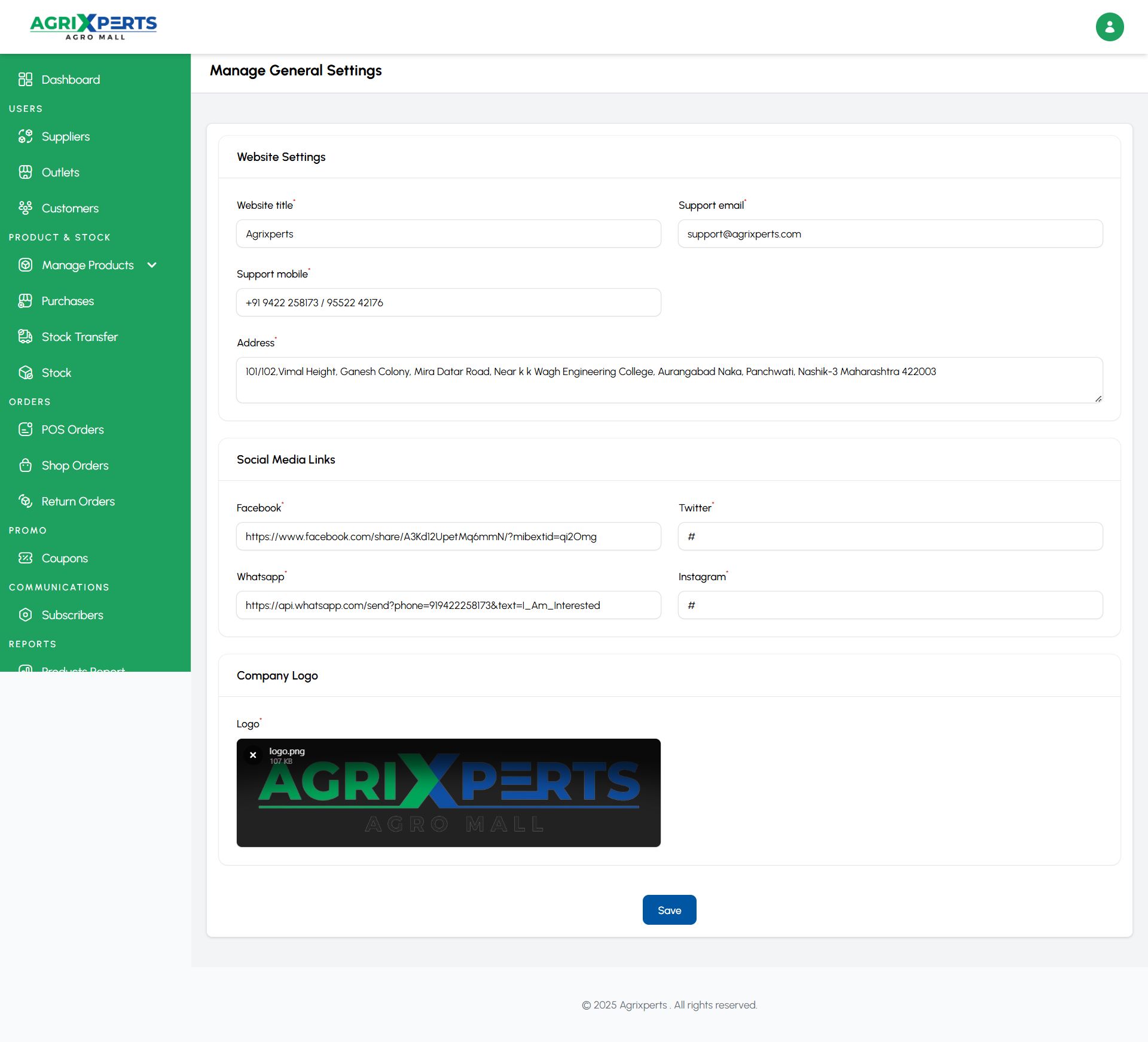Click the Company Logo heading
Screen dimensions: 1148x1042
277,675
